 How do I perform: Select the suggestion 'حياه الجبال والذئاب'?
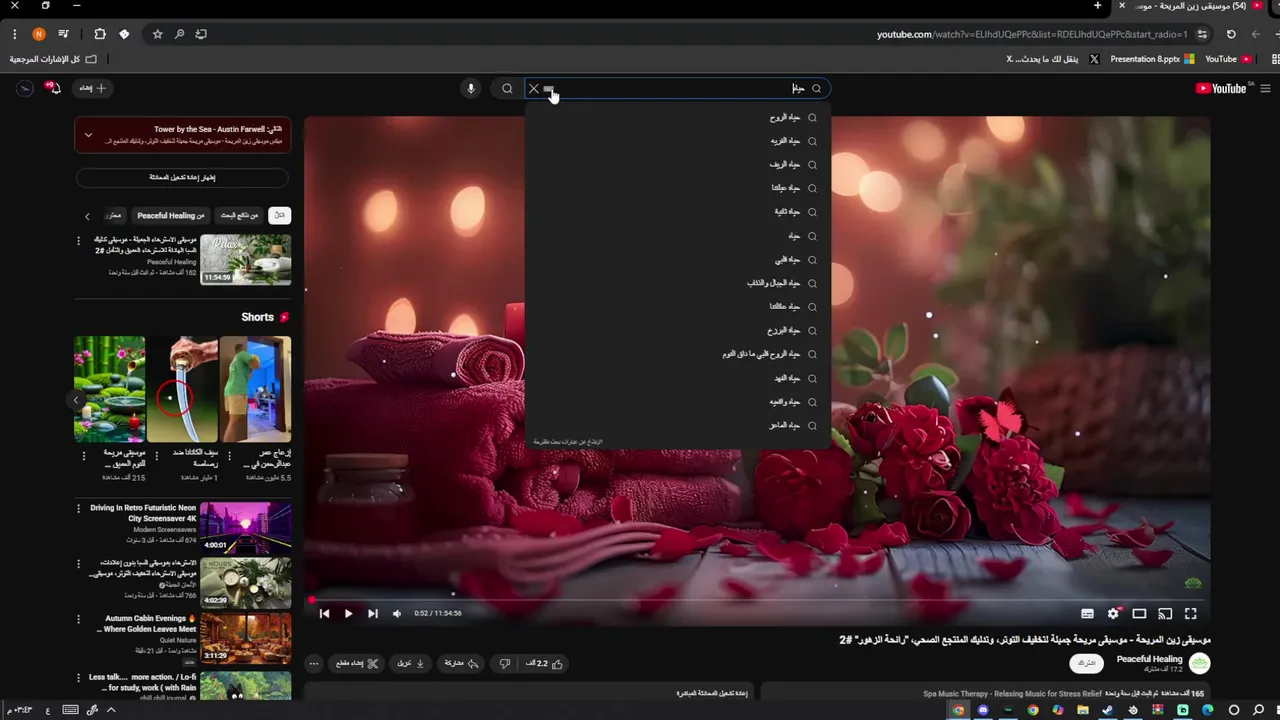click(x=678, y=283)
